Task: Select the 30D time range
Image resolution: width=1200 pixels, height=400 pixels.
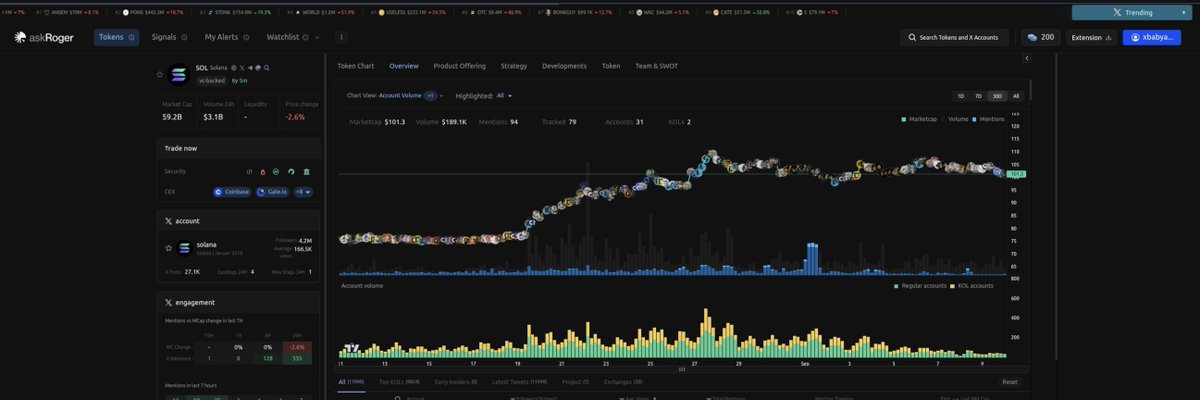Action: [997, 96]
